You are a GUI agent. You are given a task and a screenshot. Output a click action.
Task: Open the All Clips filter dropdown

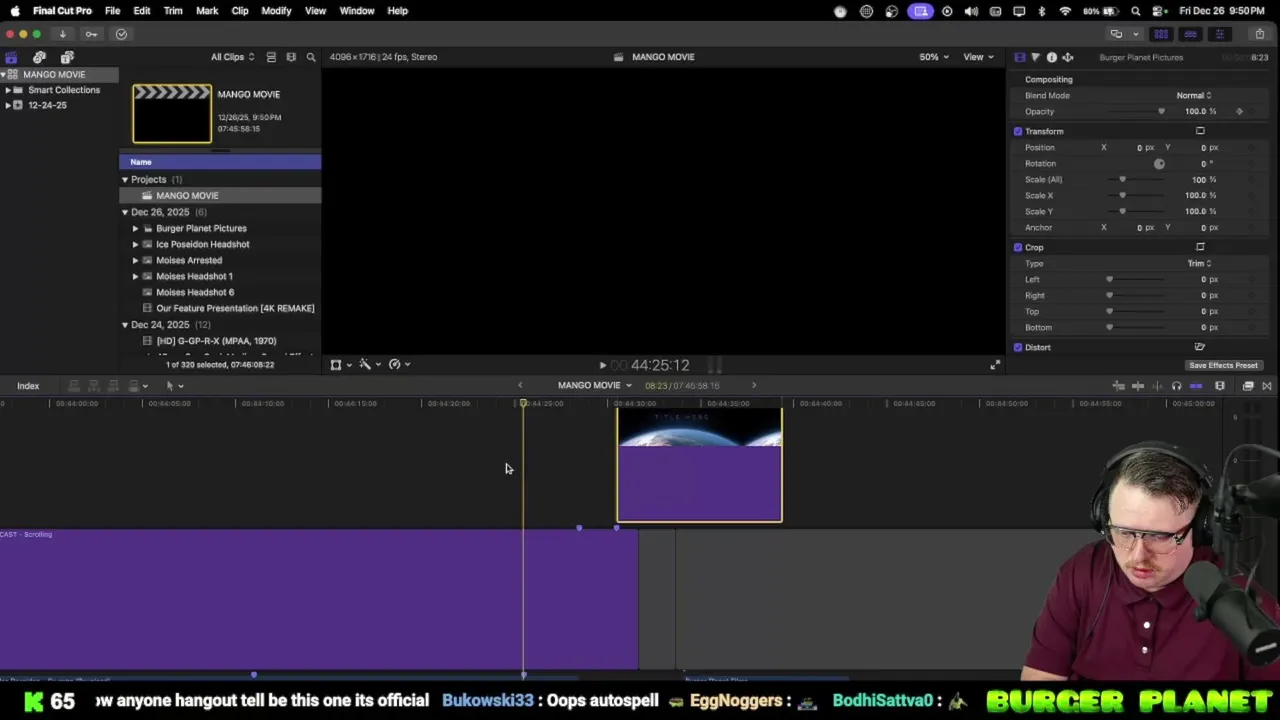pos(232,57)
